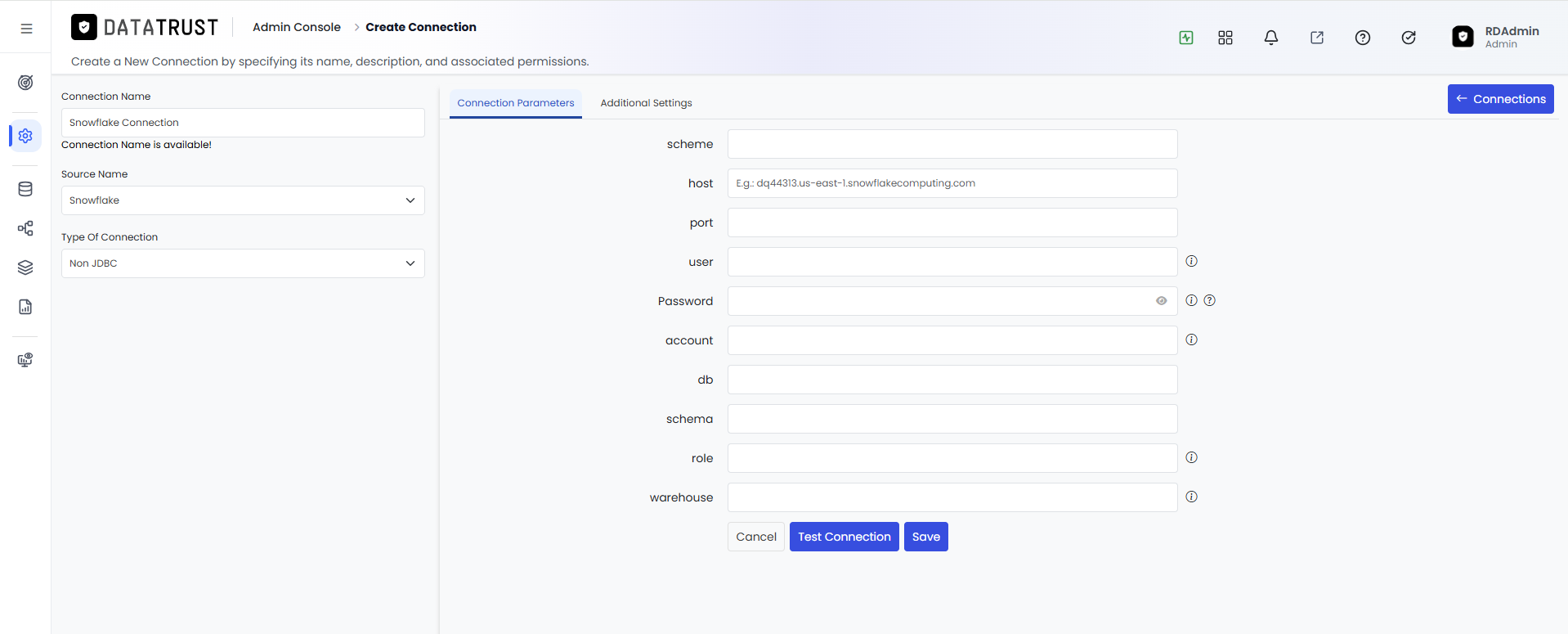This screenshot has width=1568, height=634.
Task: Focus the host input field
Action: pyautogui.click(x=952, y=183)
